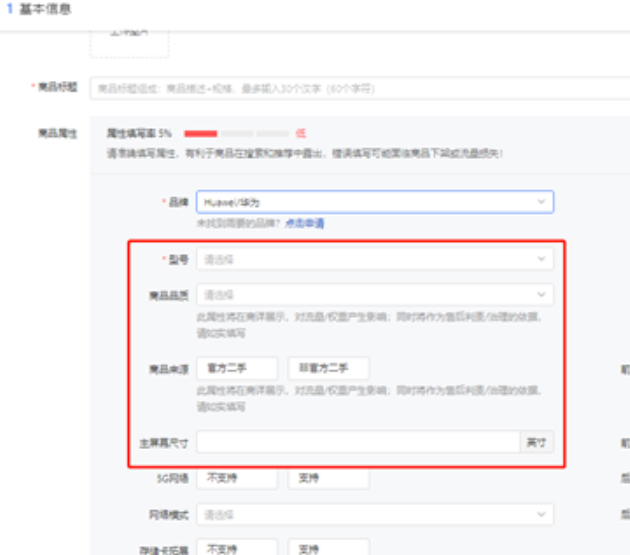Click the 属性填写率 progress bar
Screen dimensions: 630x555
[236, 134]
